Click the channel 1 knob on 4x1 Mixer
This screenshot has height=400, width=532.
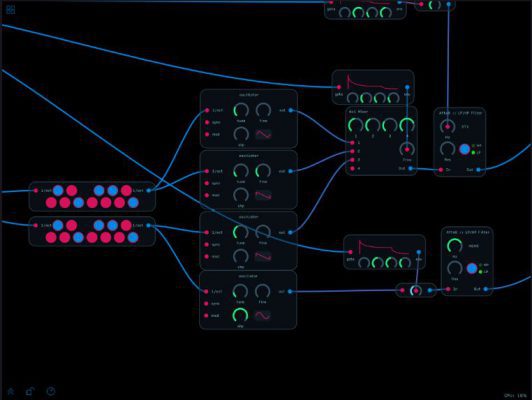(356, 125)
